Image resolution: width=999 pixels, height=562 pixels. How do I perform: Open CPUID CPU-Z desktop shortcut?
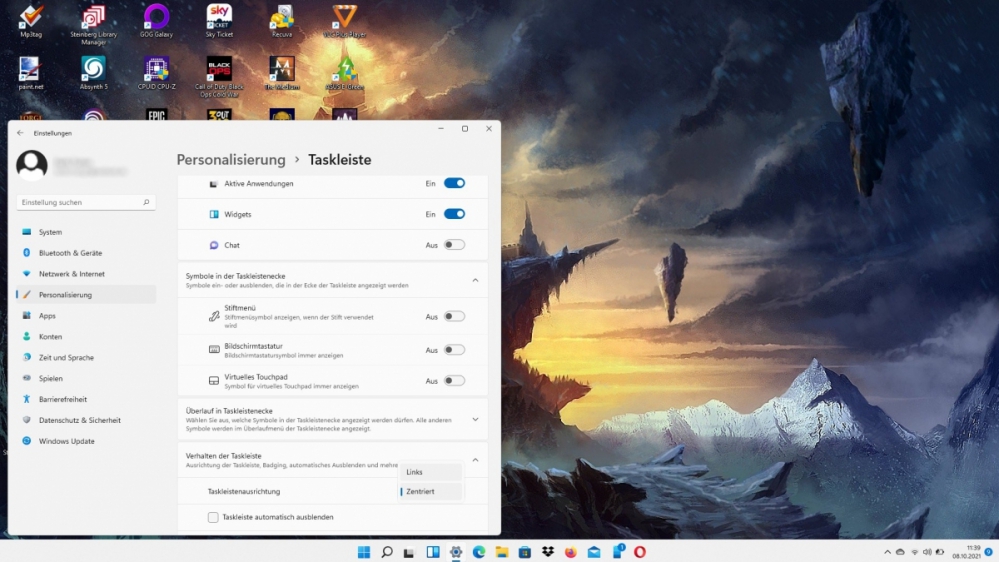coord(156,73)
